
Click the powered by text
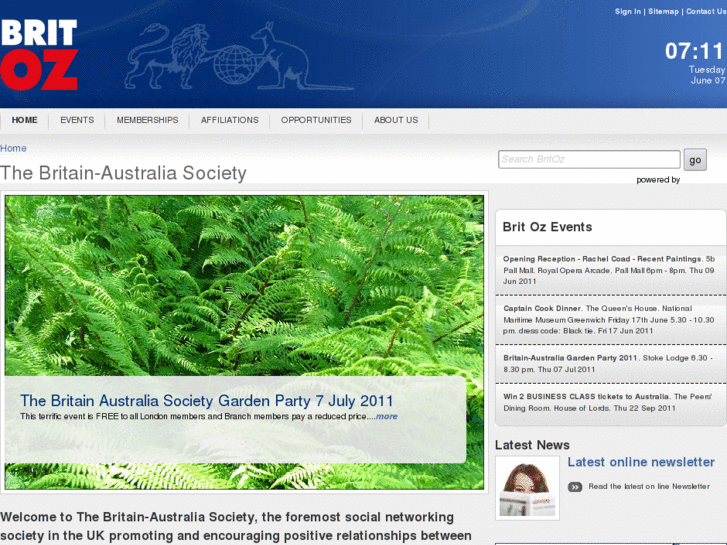658,180
